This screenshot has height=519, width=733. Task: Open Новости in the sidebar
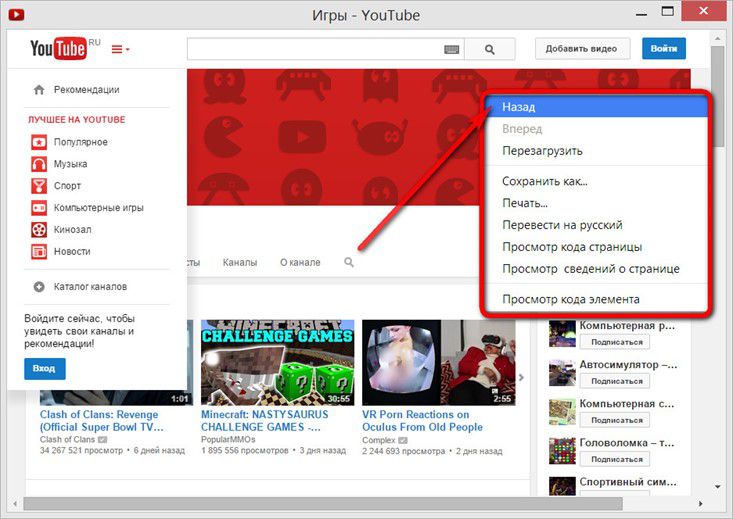72,252
